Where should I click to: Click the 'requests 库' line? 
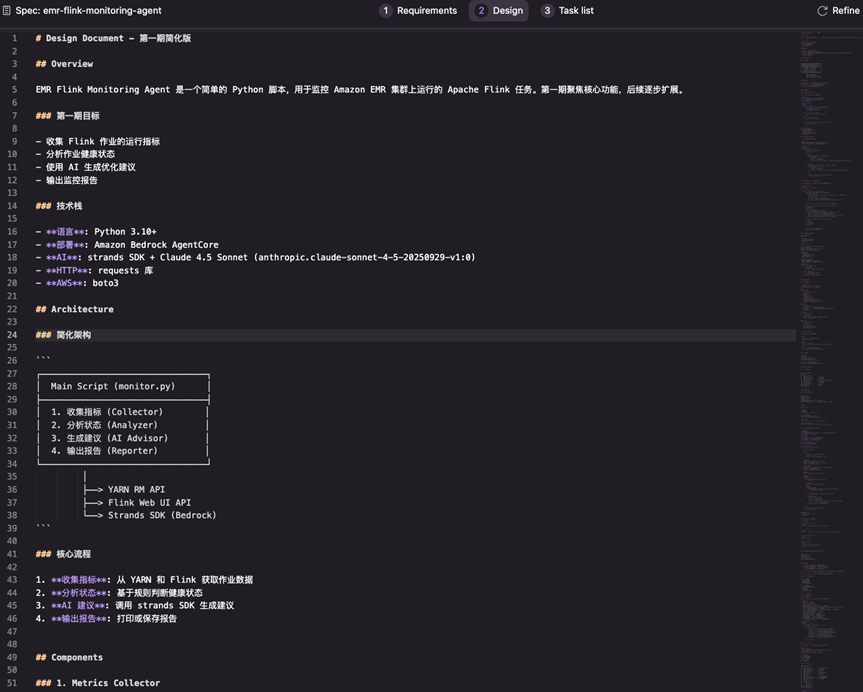point(95,270)
